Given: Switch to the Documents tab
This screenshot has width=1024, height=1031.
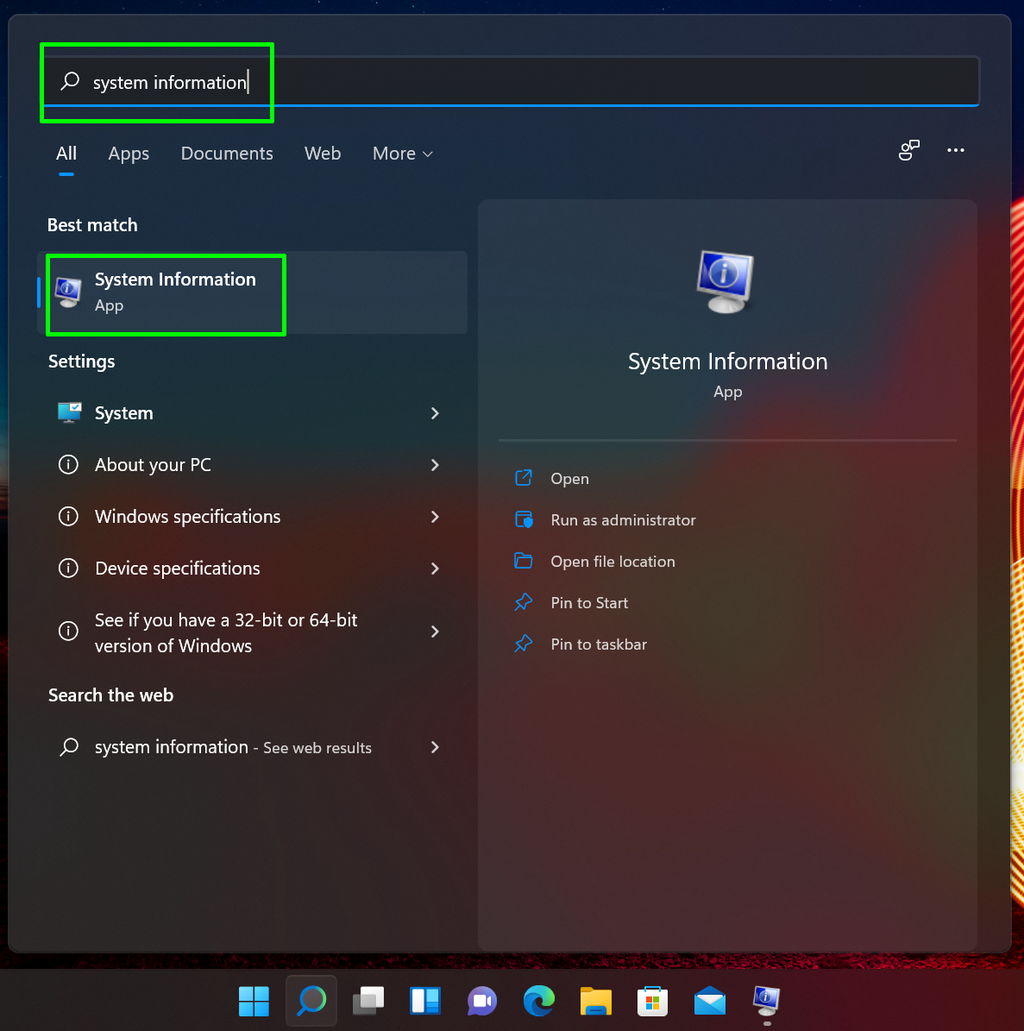Looking at the screenshot, I should (x=227, y=153).
